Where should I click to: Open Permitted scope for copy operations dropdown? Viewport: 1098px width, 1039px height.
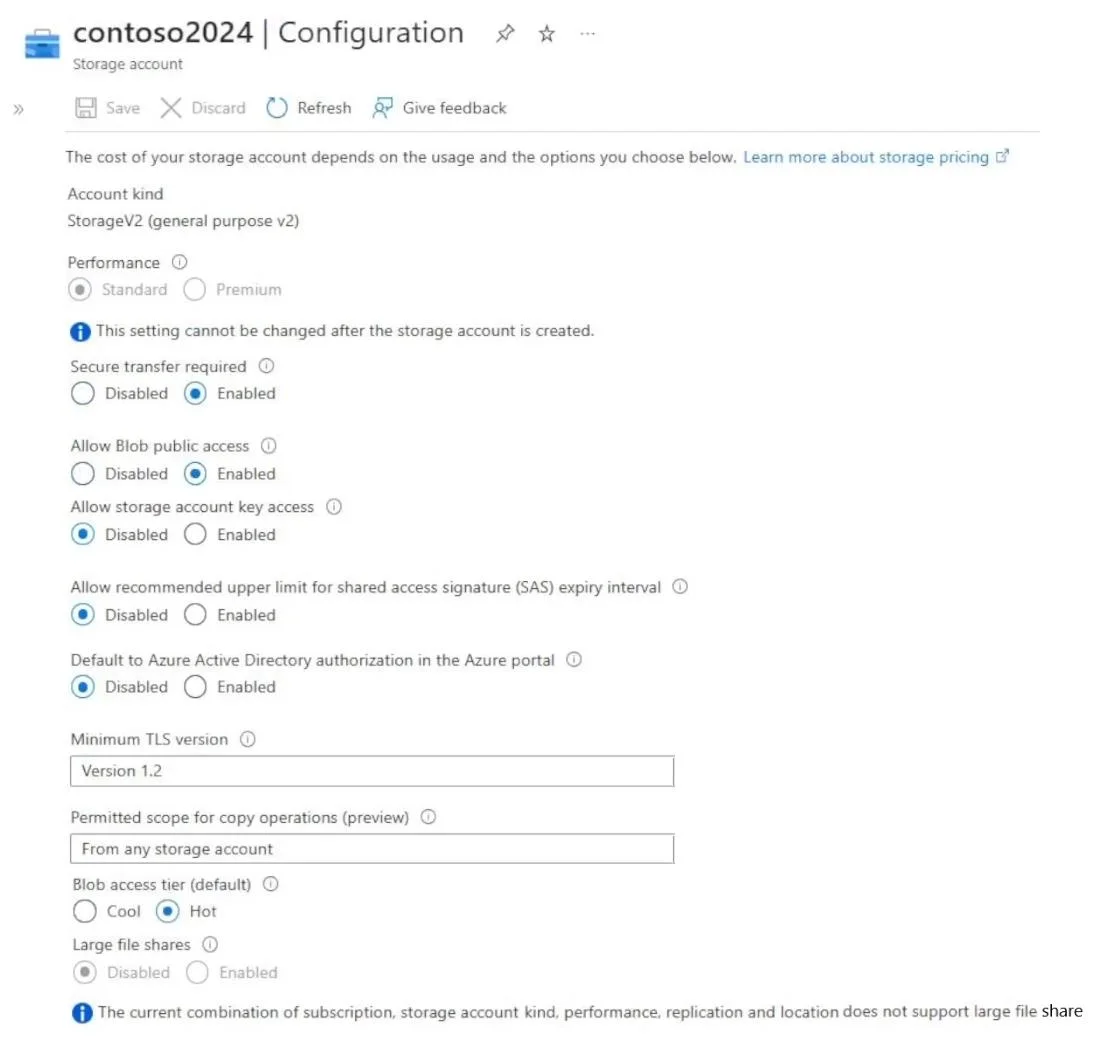tap(372, 849)
